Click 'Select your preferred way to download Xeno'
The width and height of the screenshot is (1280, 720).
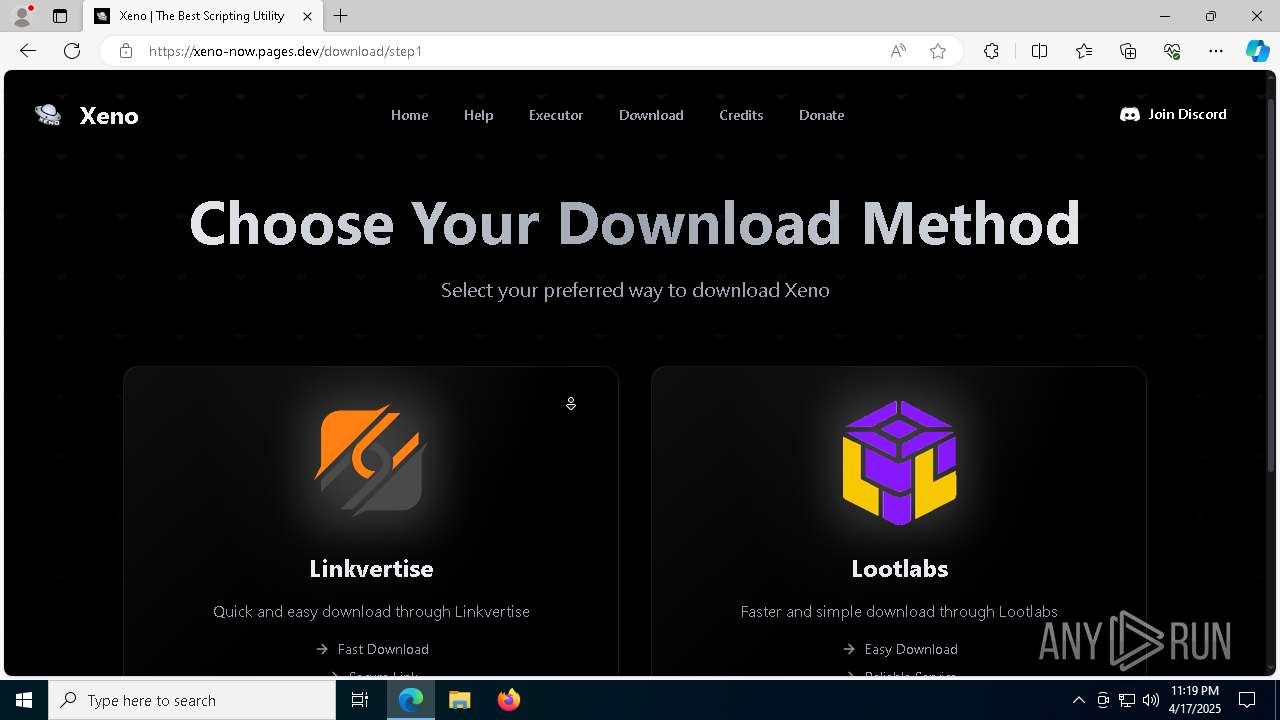635,290
